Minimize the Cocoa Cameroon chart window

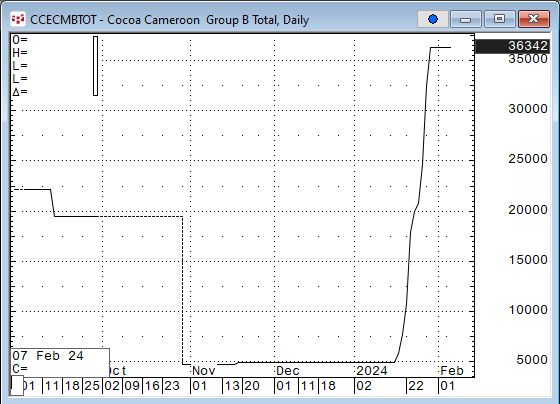point(466,19)
